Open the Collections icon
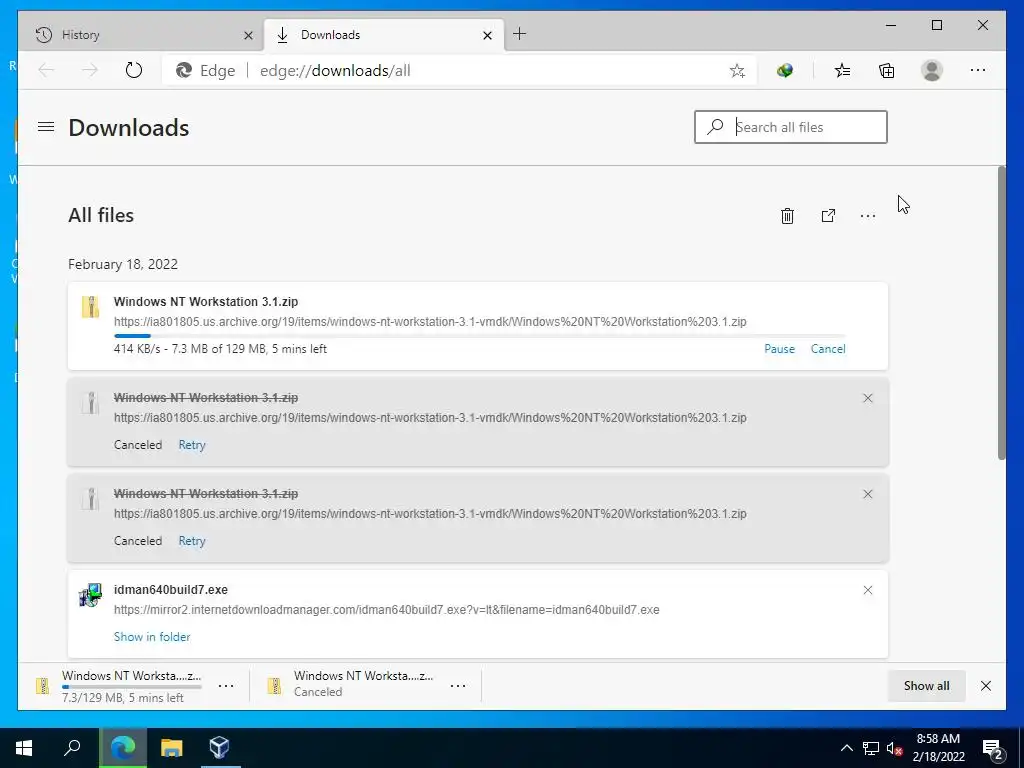The image size is (1024, 768). click(x=886, y=71)
